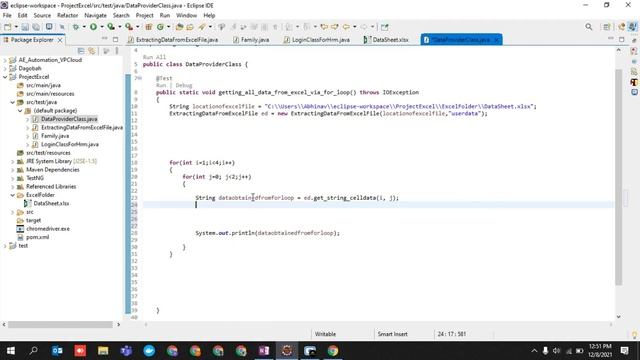
Task: Close the Package Explorer tab
Action: pyautogui.click(x=60, y=40)
